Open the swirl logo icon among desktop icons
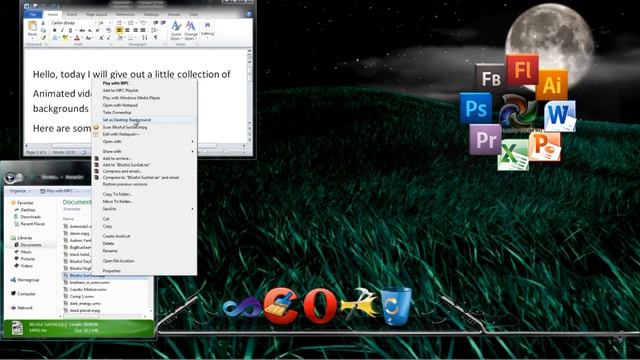The width and height of the screenshot is (640, 360). point(518,113)
